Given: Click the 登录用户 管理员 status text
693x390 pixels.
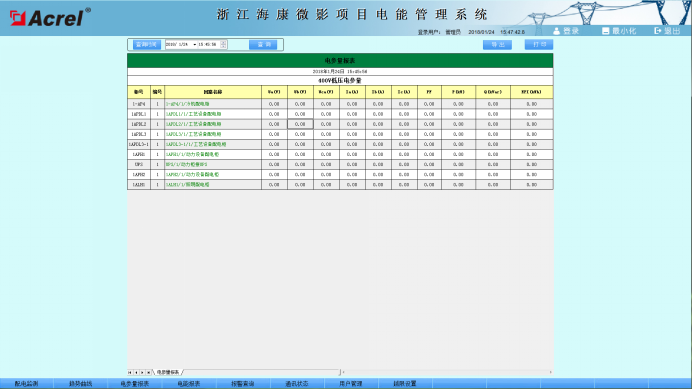Looking at the screenshot, I should click(439, 32).
